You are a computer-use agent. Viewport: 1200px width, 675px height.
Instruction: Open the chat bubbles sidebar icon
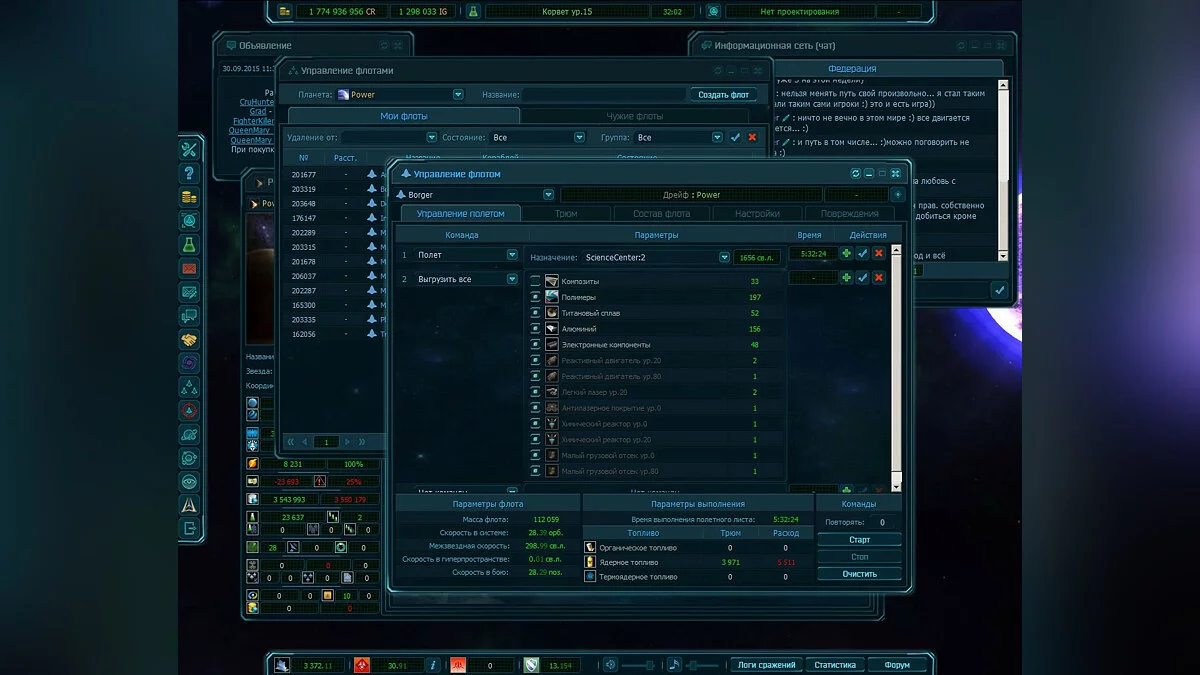point(189,315)
